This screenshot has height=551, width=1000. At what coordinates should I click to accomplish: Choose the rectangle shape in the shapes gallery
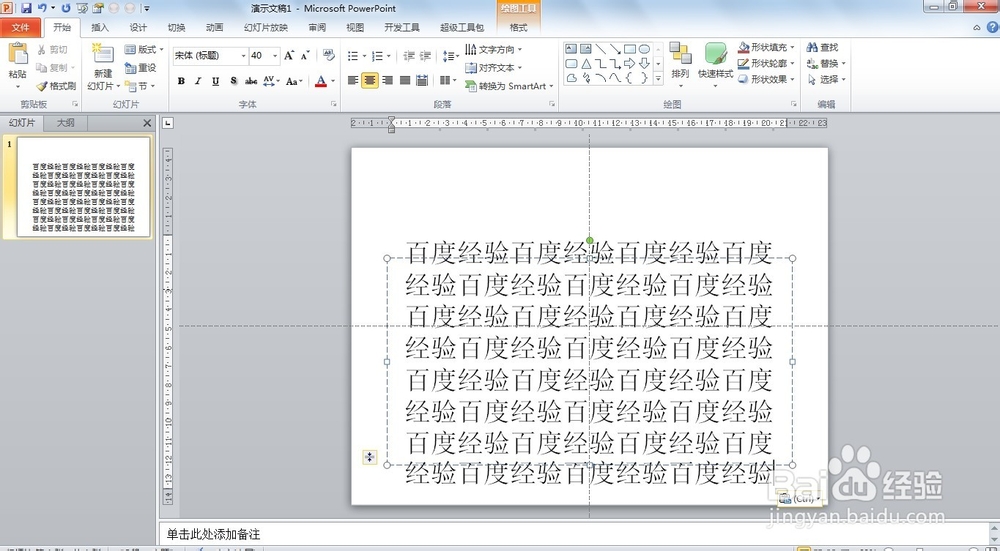629,49
